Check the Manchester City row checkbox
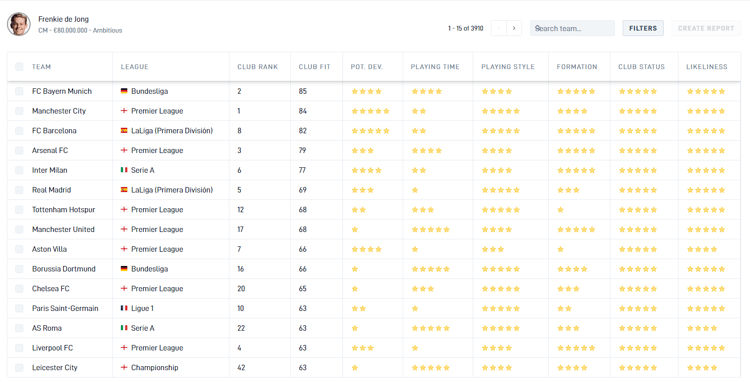The height and width of the screenshot is (382, 750). click(19, 111)
